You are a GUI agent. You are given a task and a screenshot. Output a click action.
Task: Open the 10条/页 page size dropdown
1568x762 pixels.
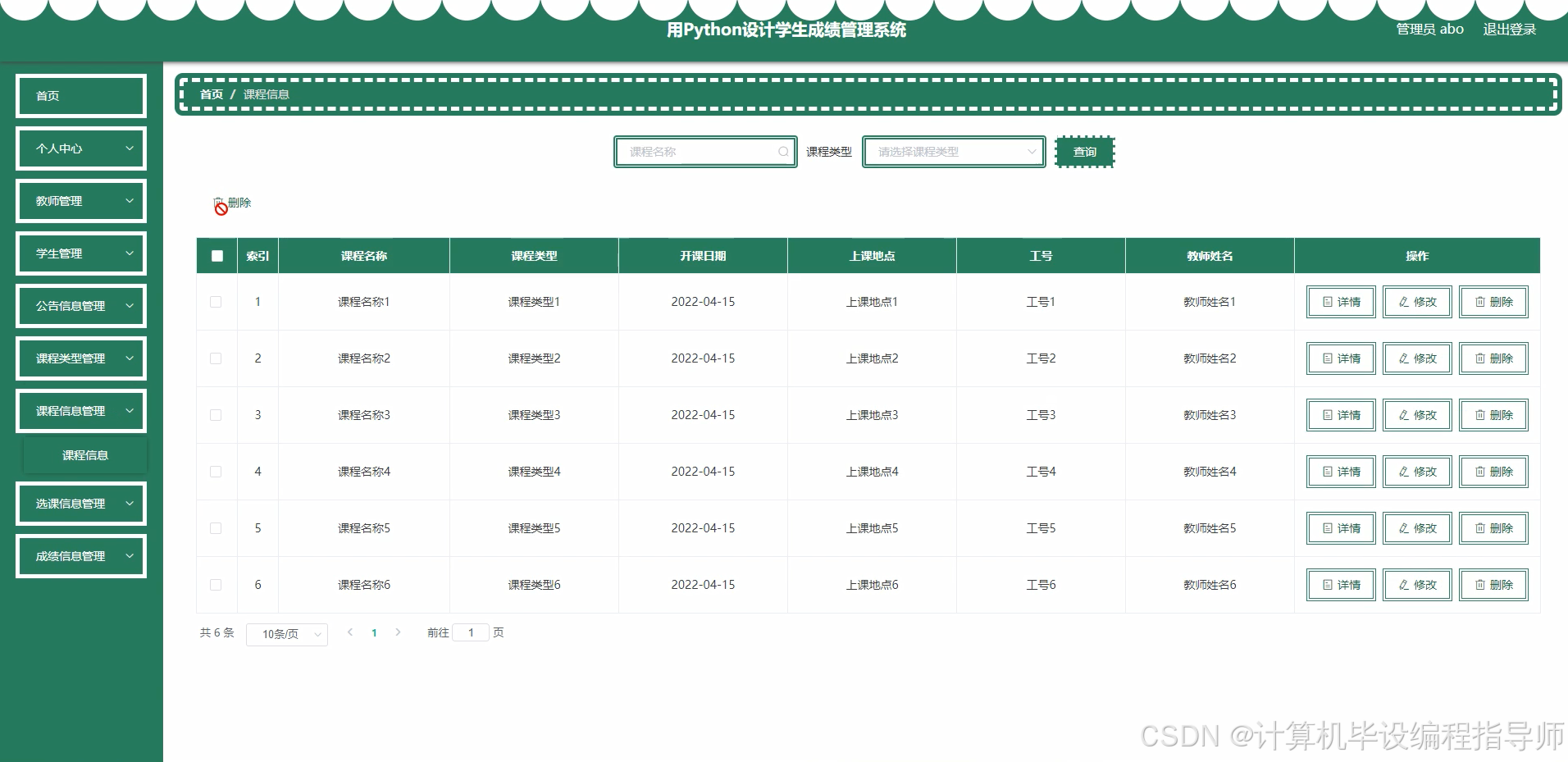coord(287,634)
